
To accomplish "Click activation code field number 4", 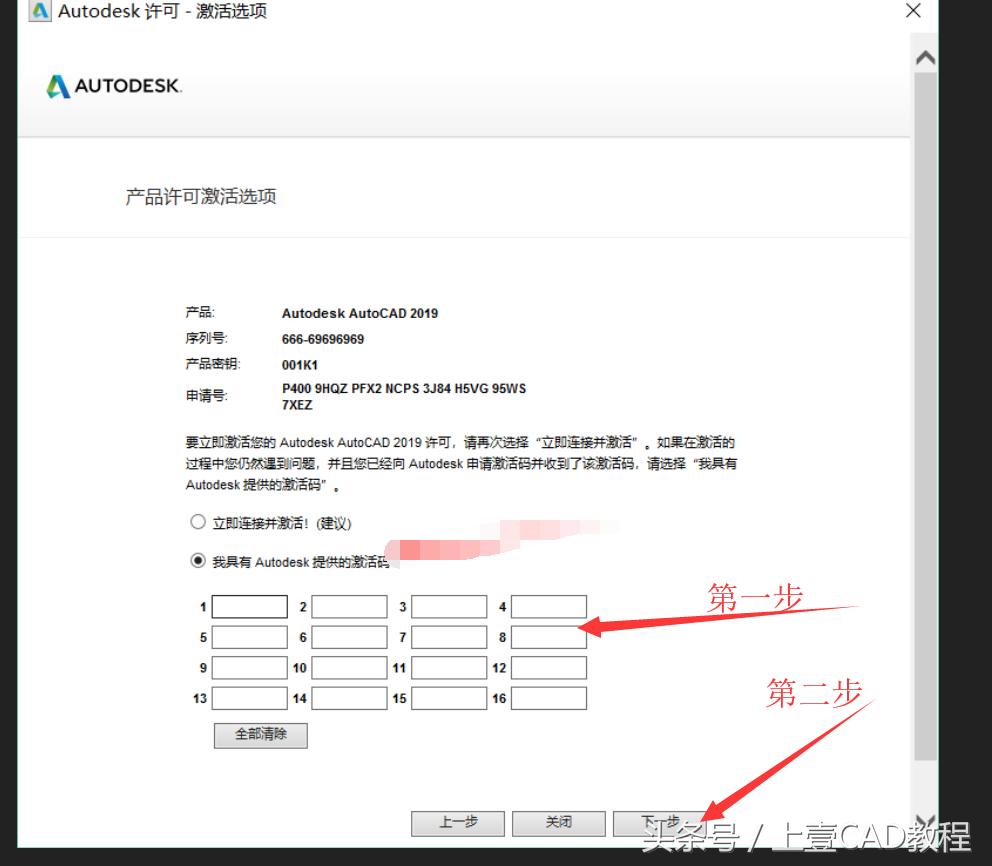I will [x=547, y=605].
